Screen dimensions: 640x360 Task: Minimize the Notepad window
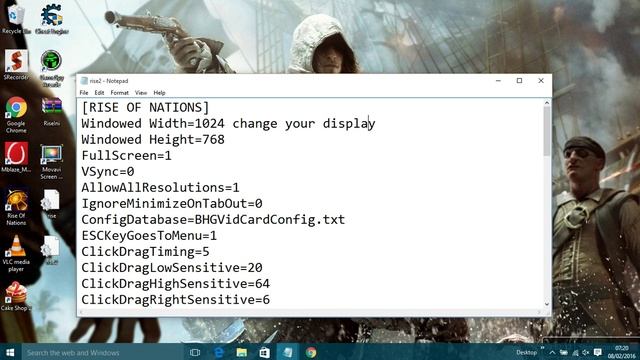(x=498, y=81)
